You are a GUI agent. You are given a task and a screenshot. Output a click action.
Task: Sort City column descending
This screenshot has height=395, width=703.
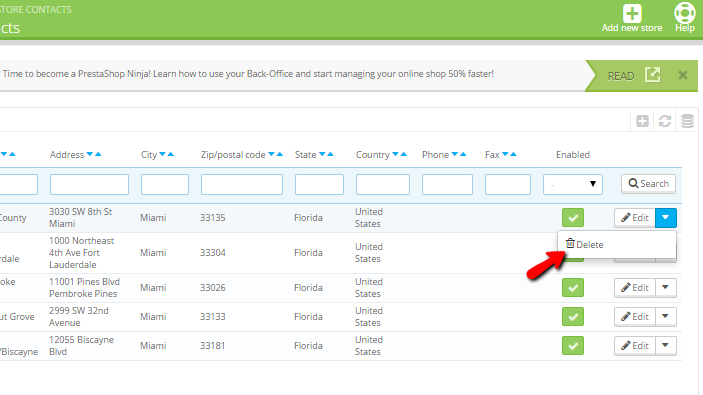(162, 154)
